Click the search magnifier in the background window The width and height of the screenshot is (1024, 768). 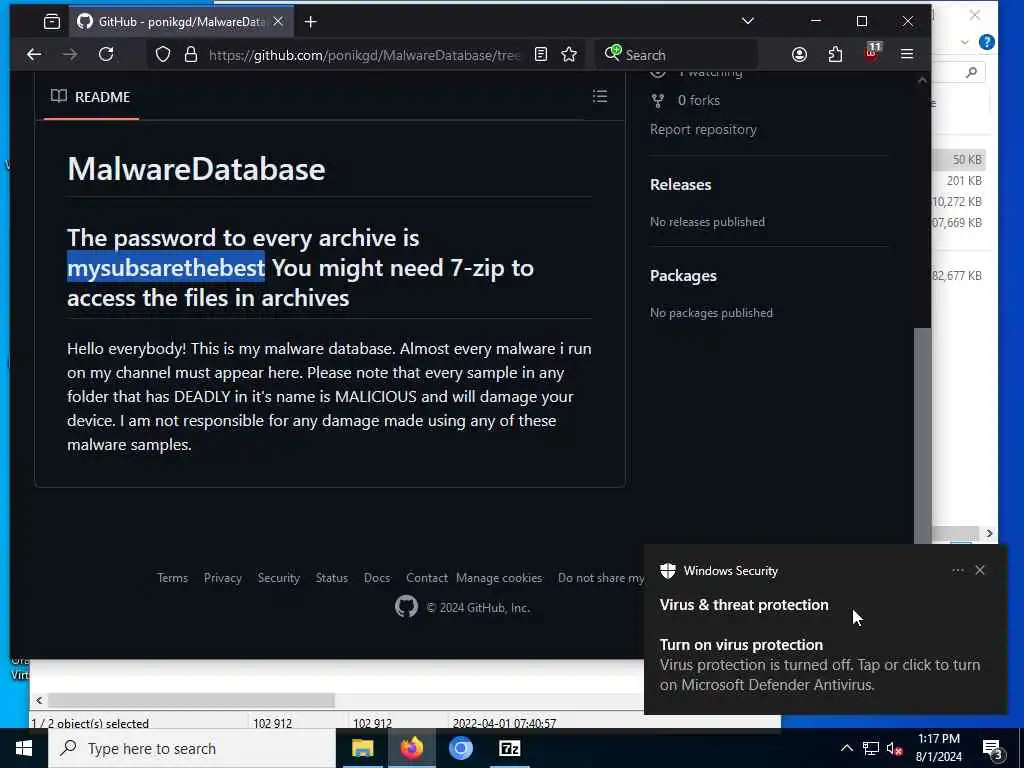(971, 72)
